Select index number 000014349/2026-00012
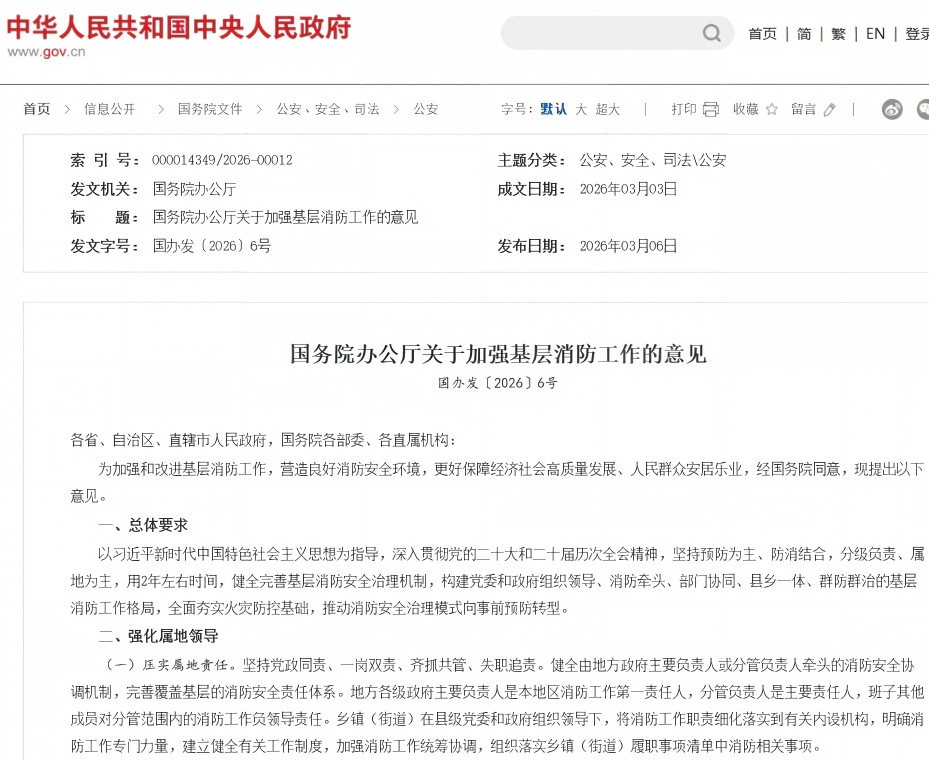Screen dimensions: 929x760 pos(222,160)
